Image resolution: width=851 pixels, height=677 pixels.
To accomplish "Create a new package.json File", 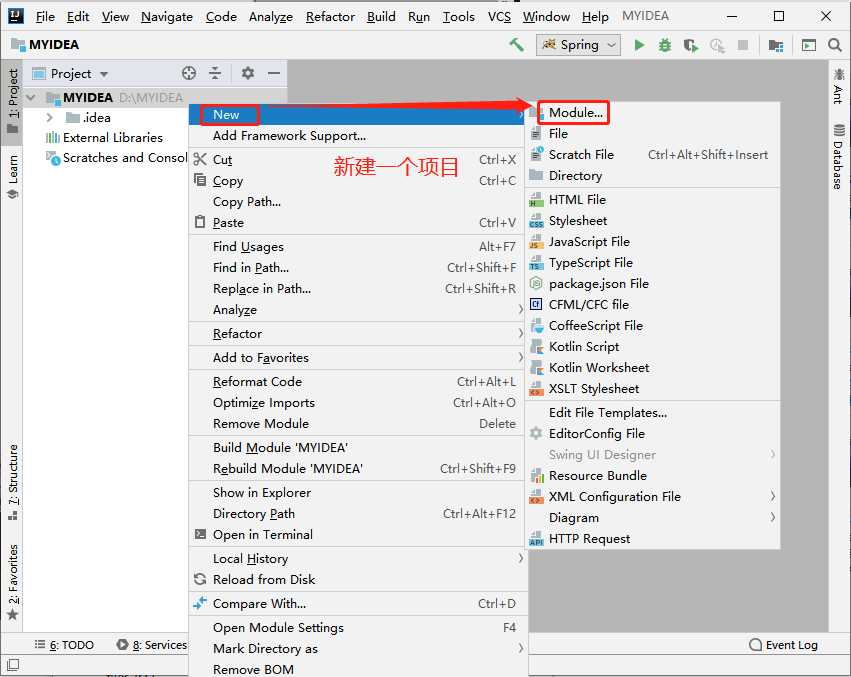I will (653, 284).
